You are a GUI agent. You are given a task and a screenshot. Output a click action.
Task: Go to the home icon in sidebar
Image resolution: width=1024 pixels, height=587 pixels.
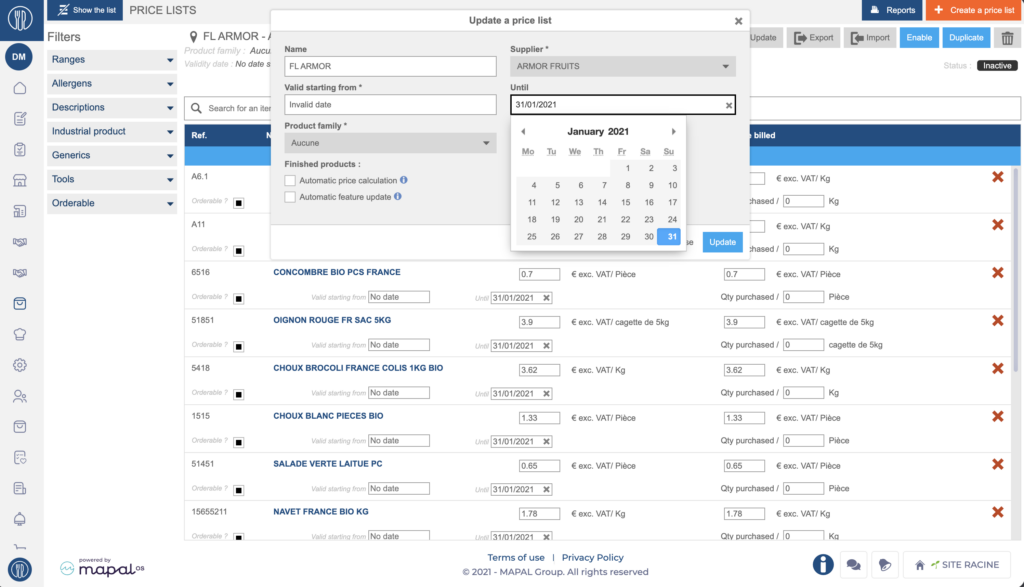[20, 88]
